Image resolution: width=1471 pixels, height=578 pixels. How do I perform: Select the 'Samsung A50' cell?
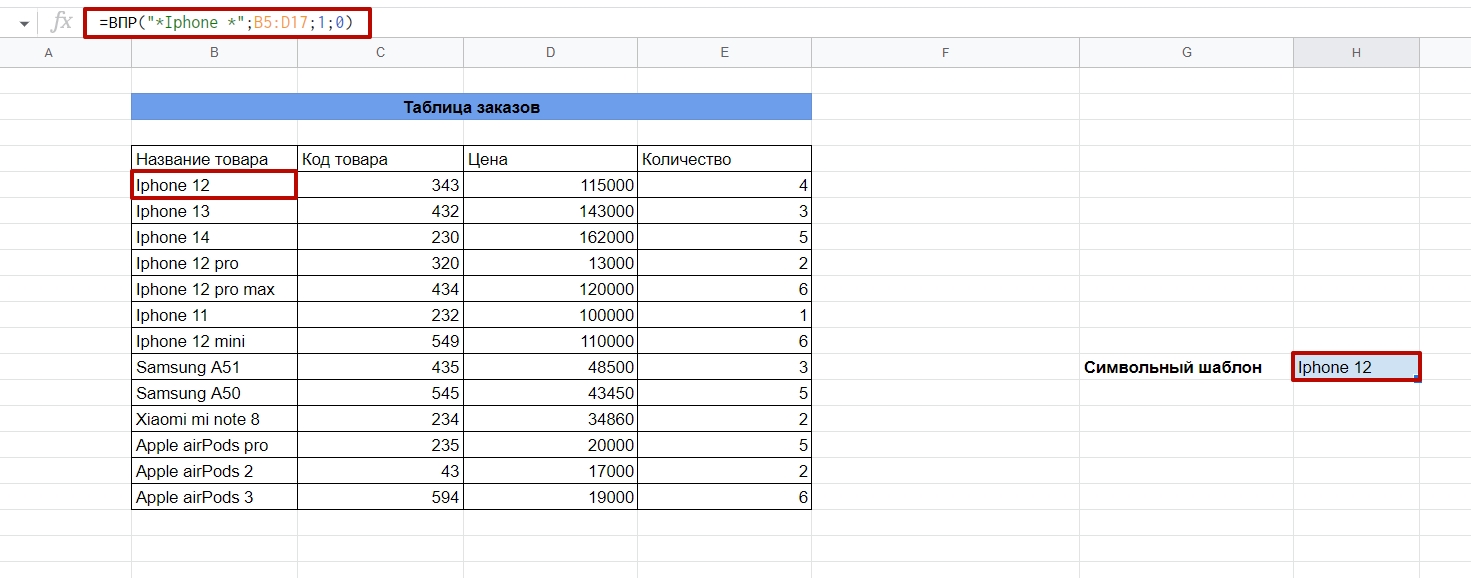(x=214, y=393)
